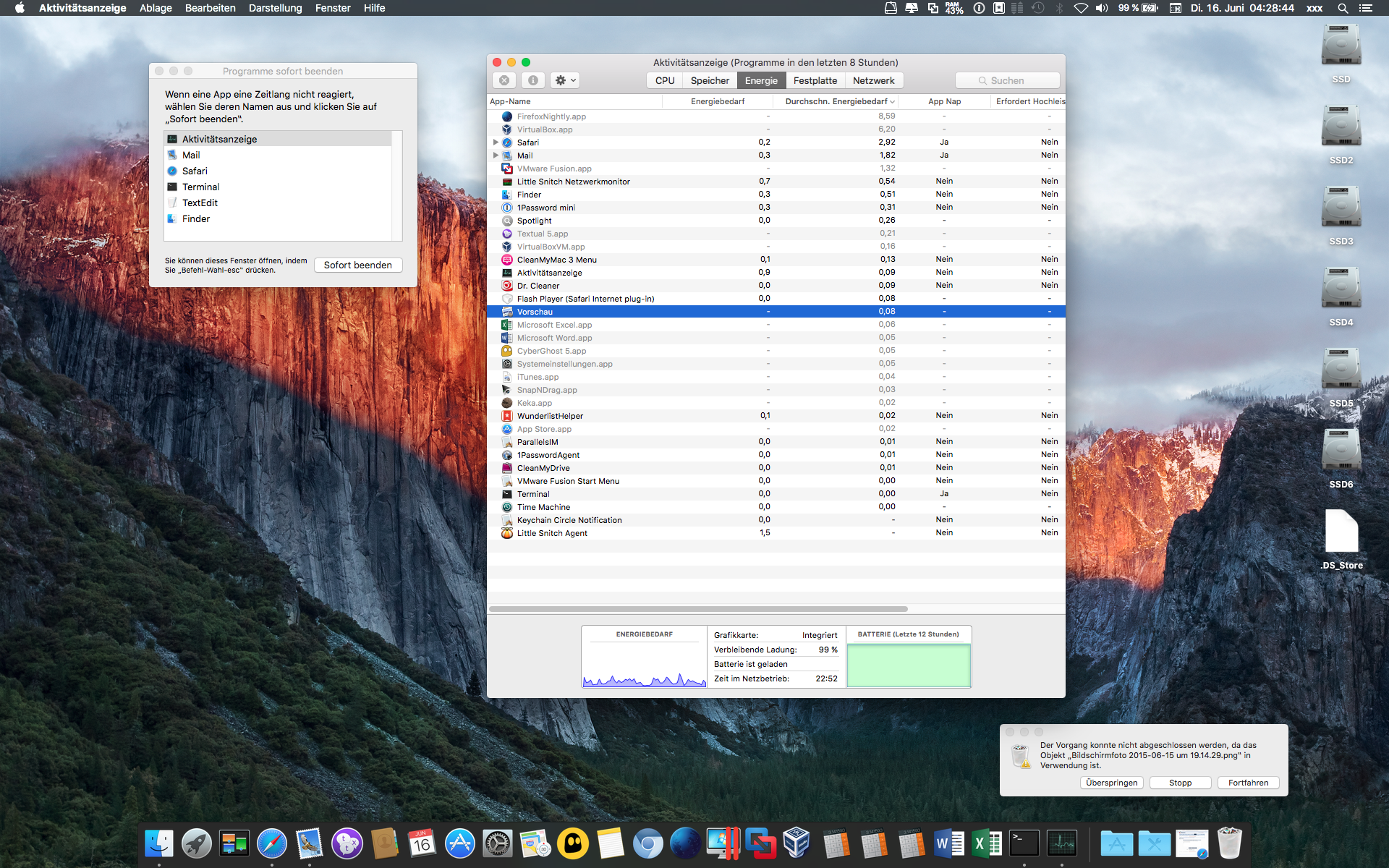Open Finder from the Dock

pos(159,843)
